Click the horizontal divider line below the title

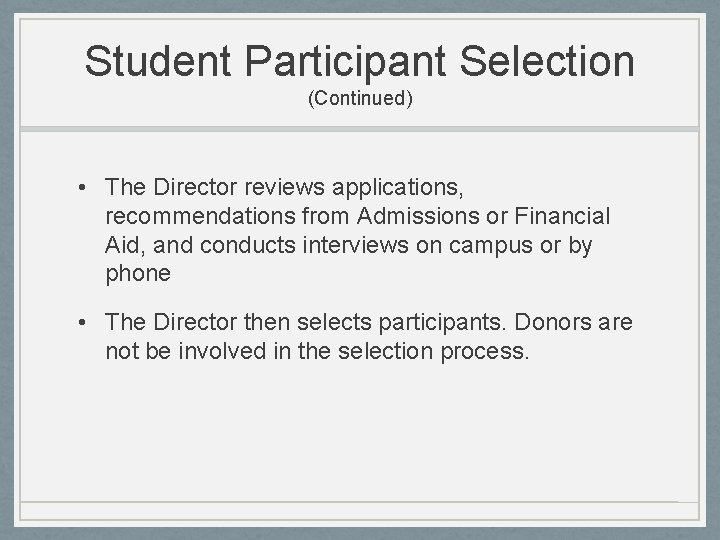[x=360, y=129]
